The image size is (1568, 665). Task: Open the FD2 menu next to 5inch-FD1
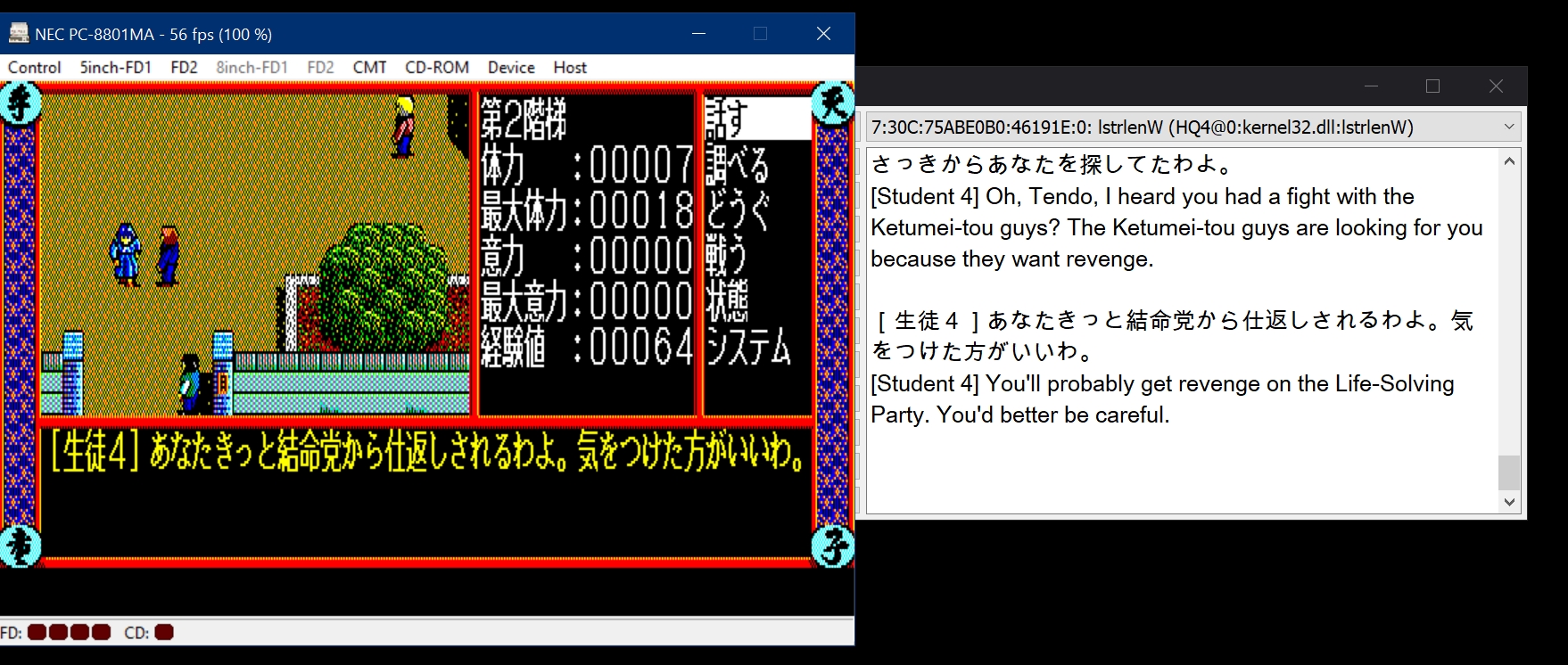[x=184, y=68]
